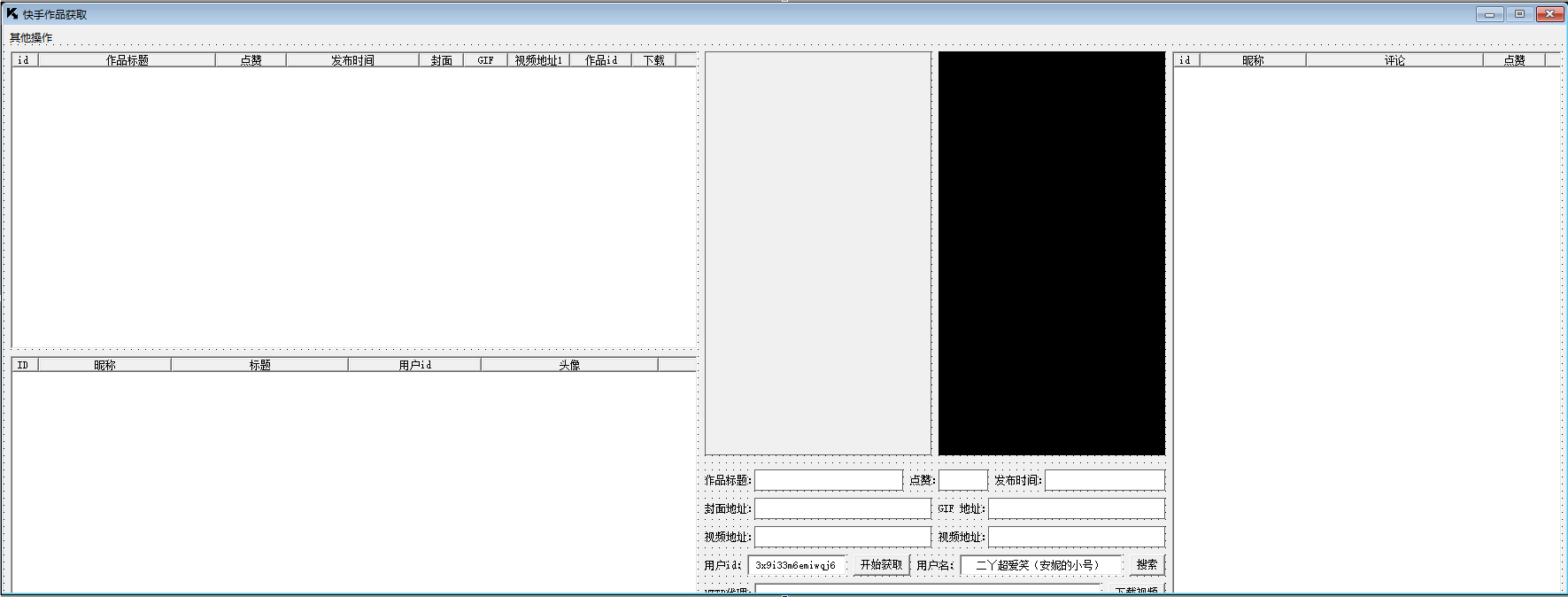
Task: Click the 评论 column header in comments list
Action: (1394, 60)
